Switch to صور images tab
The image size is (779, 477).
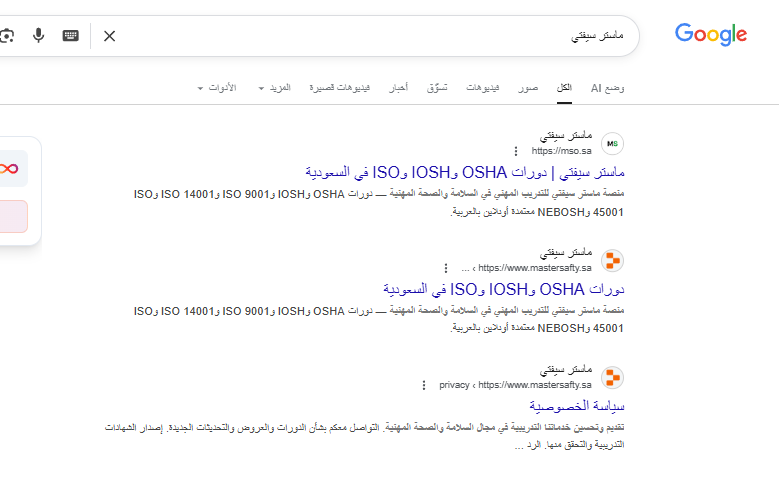[528, 88]
